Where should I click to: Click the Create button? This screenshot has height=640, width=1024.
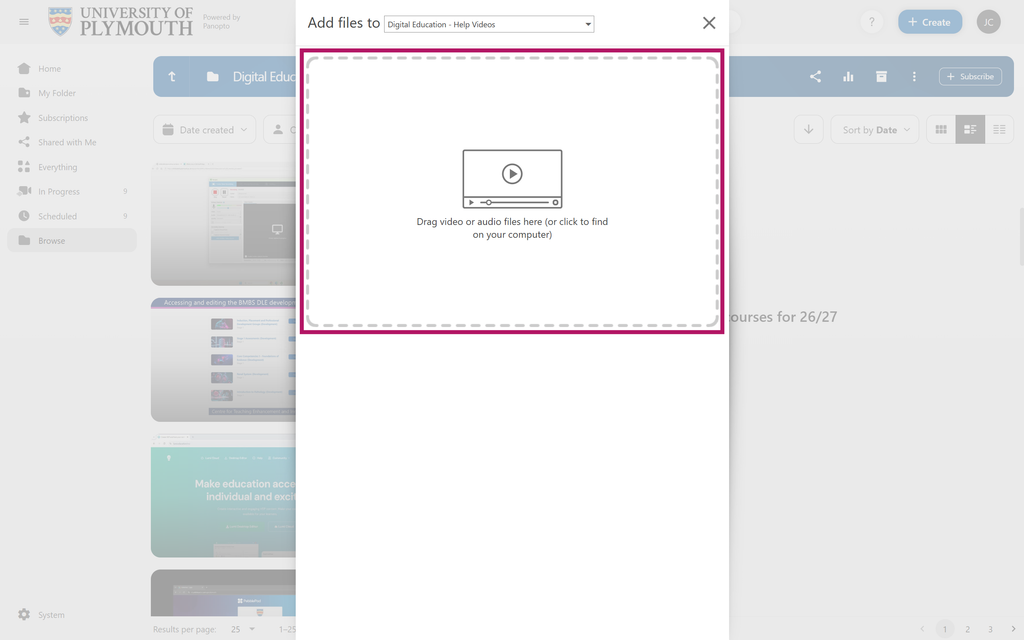(930, 22)
